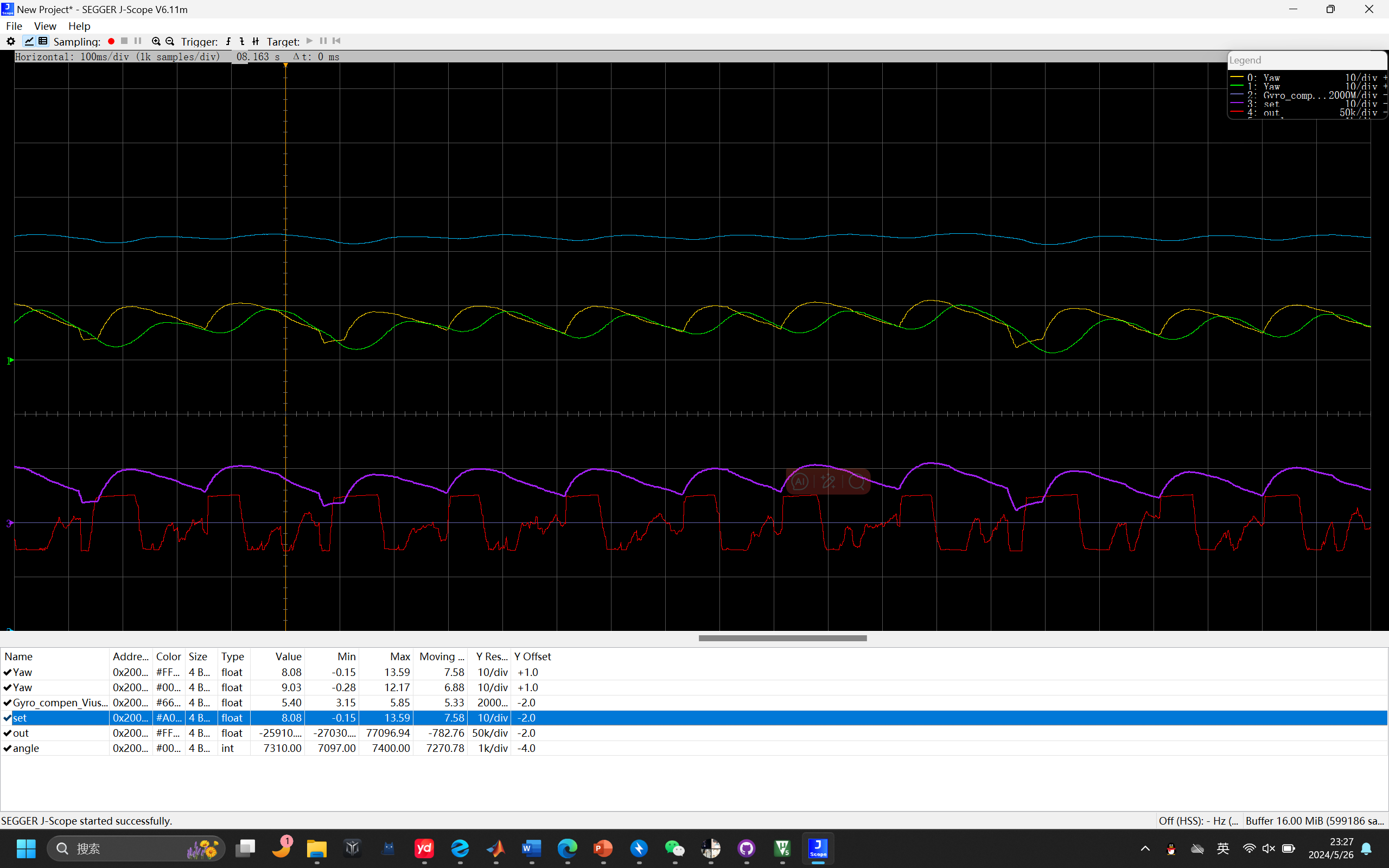Viewport: 1389px width, 868px height.
Task: Toggle the graph view icon
Action: click(29, 41)
